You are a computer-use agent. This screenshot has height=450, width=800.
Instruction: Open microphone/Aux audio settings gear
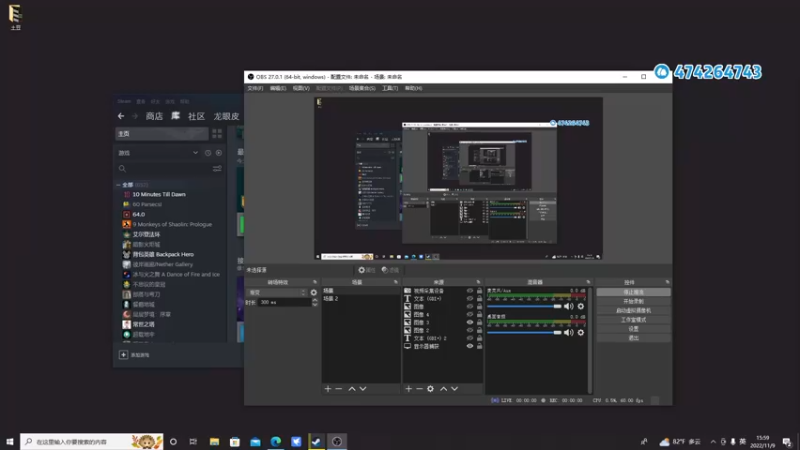click(x=581, y=307)
